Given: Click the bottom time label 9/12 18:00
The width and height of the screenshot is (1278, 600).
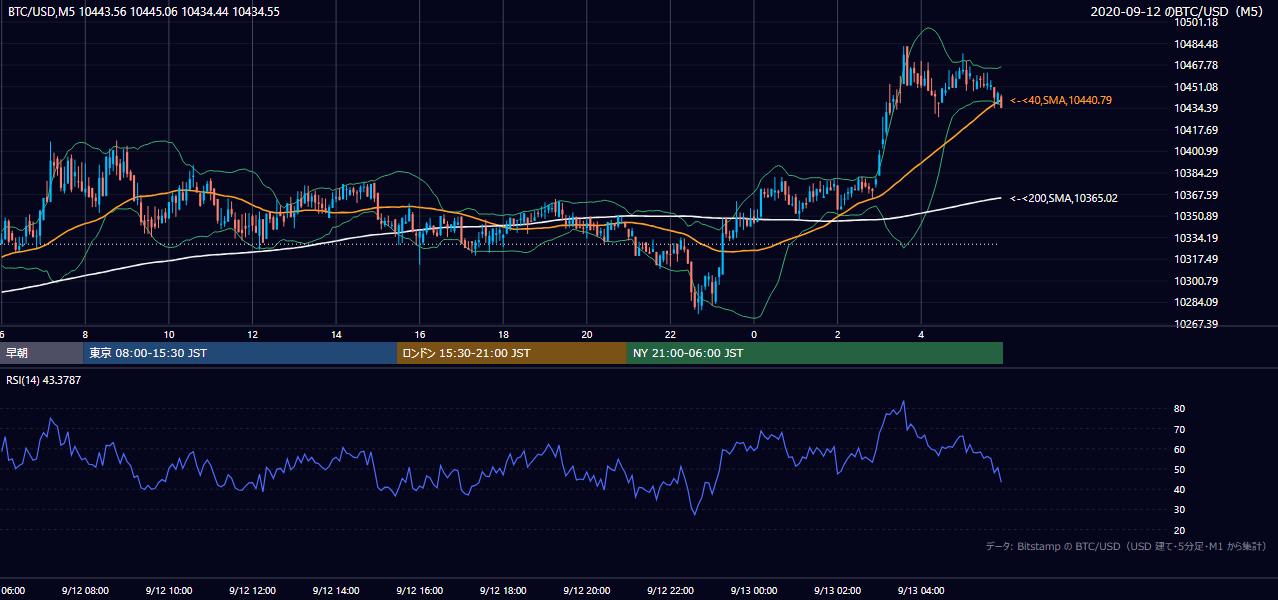Looking at the screenshot, I should [503, 590].
